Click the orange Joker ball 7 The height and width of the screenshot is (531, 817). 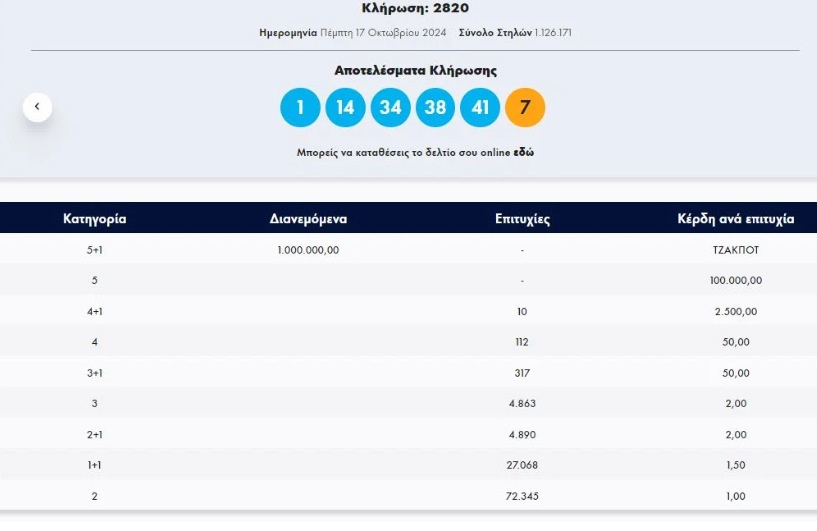click(x=525, y=107)
